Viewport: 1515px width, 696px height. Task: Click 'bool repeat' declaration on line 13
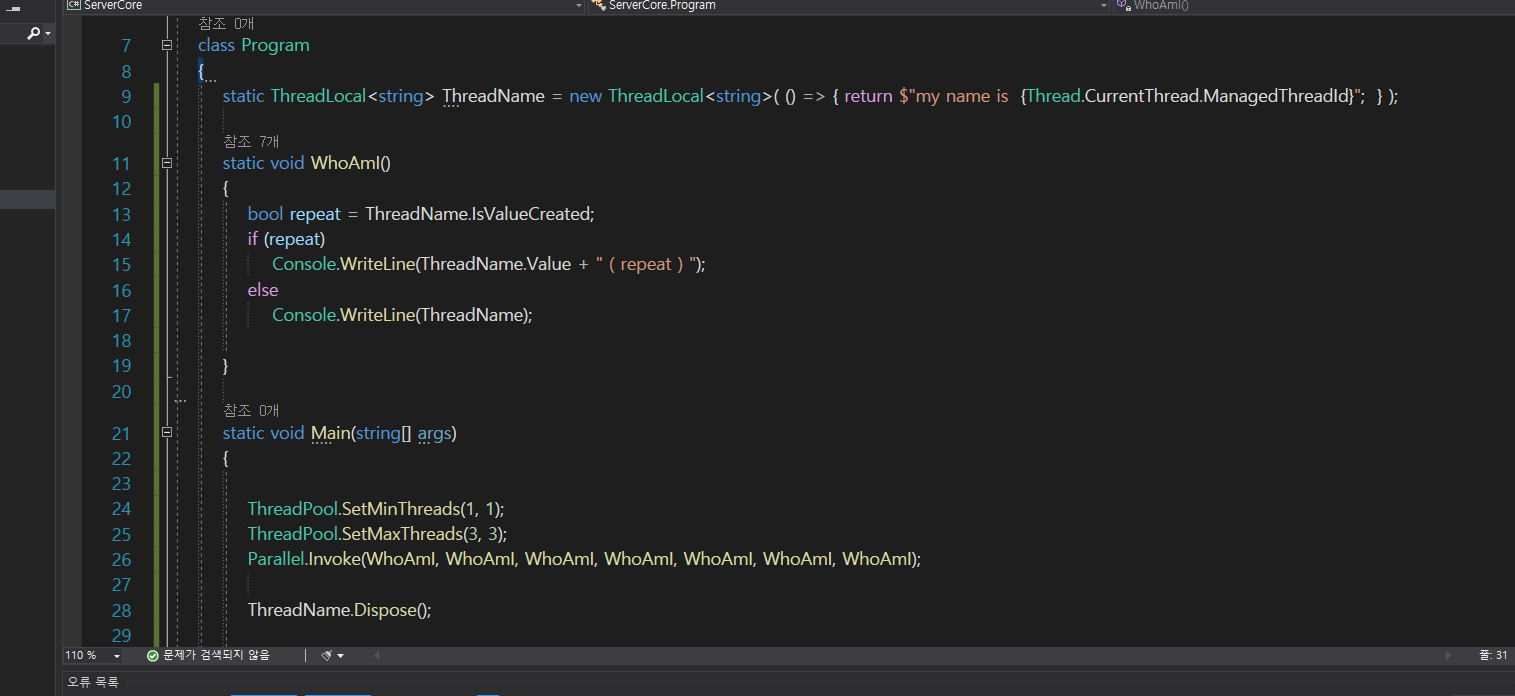[x=294, y=214]
